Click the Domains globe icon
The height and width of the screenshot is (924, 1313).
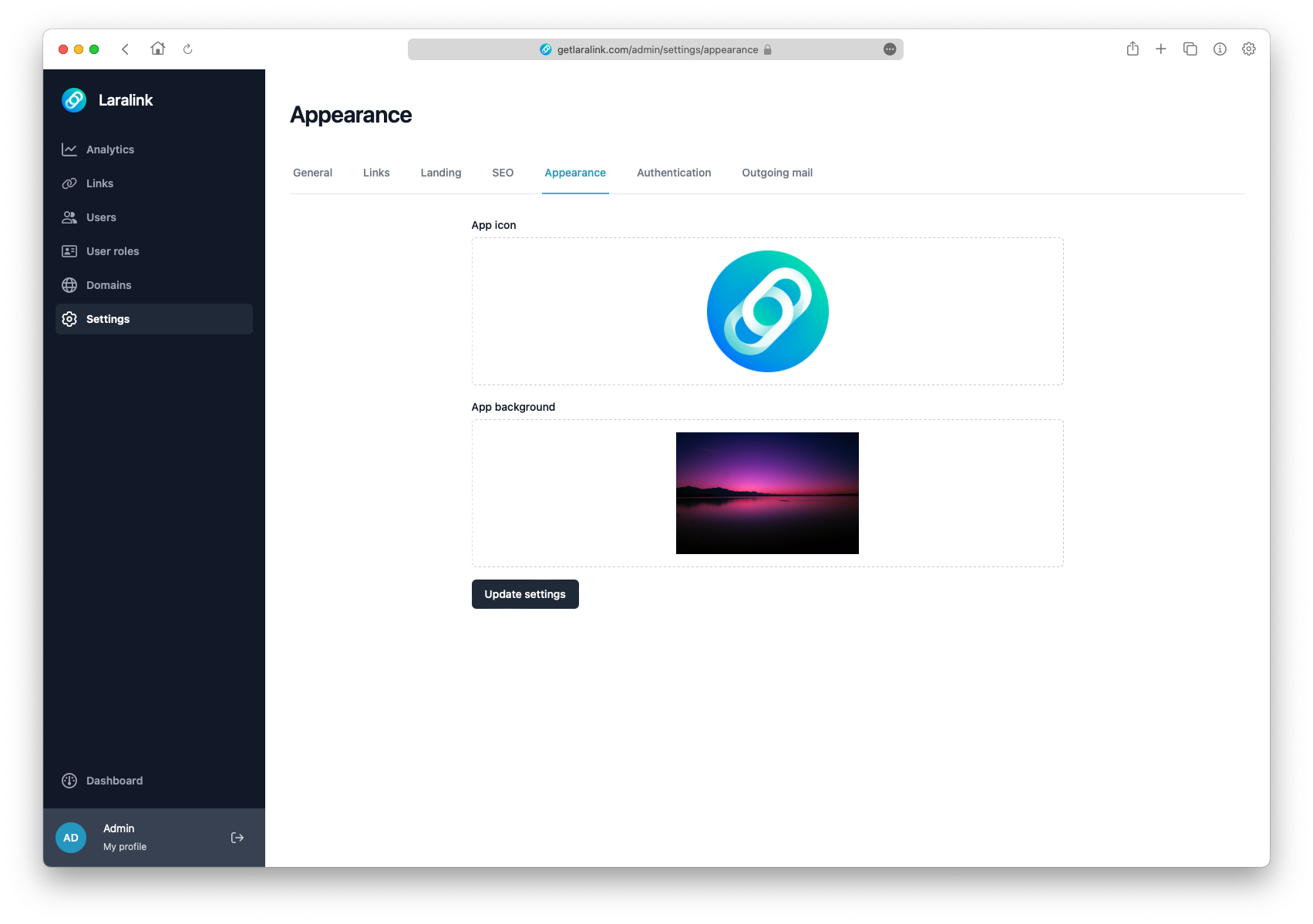(x=69, y=285)
